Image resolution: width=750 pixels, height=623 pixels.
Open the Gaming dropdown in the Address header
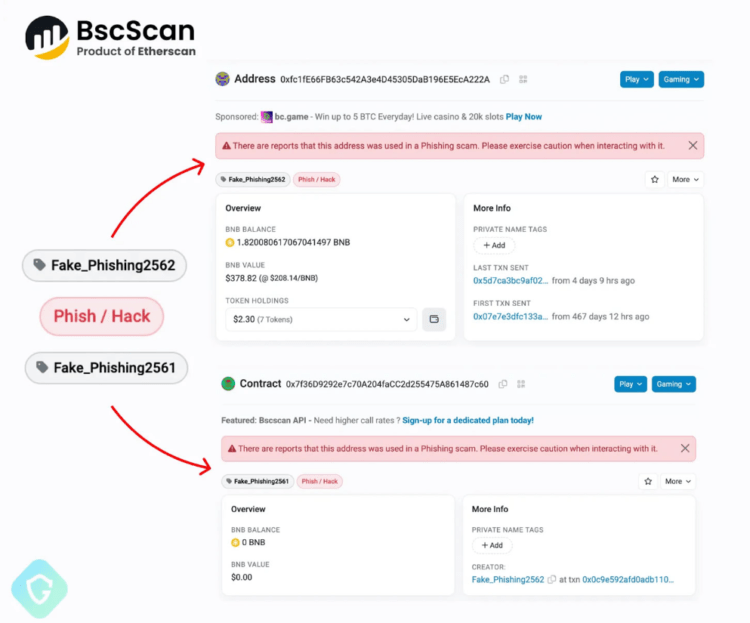tap(681, 79)
